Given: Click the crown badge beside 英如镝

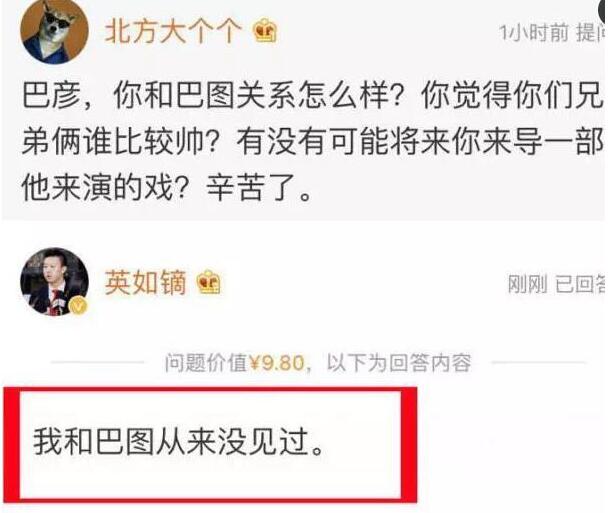Looking at the screenshot, I should tap(209, 282).
